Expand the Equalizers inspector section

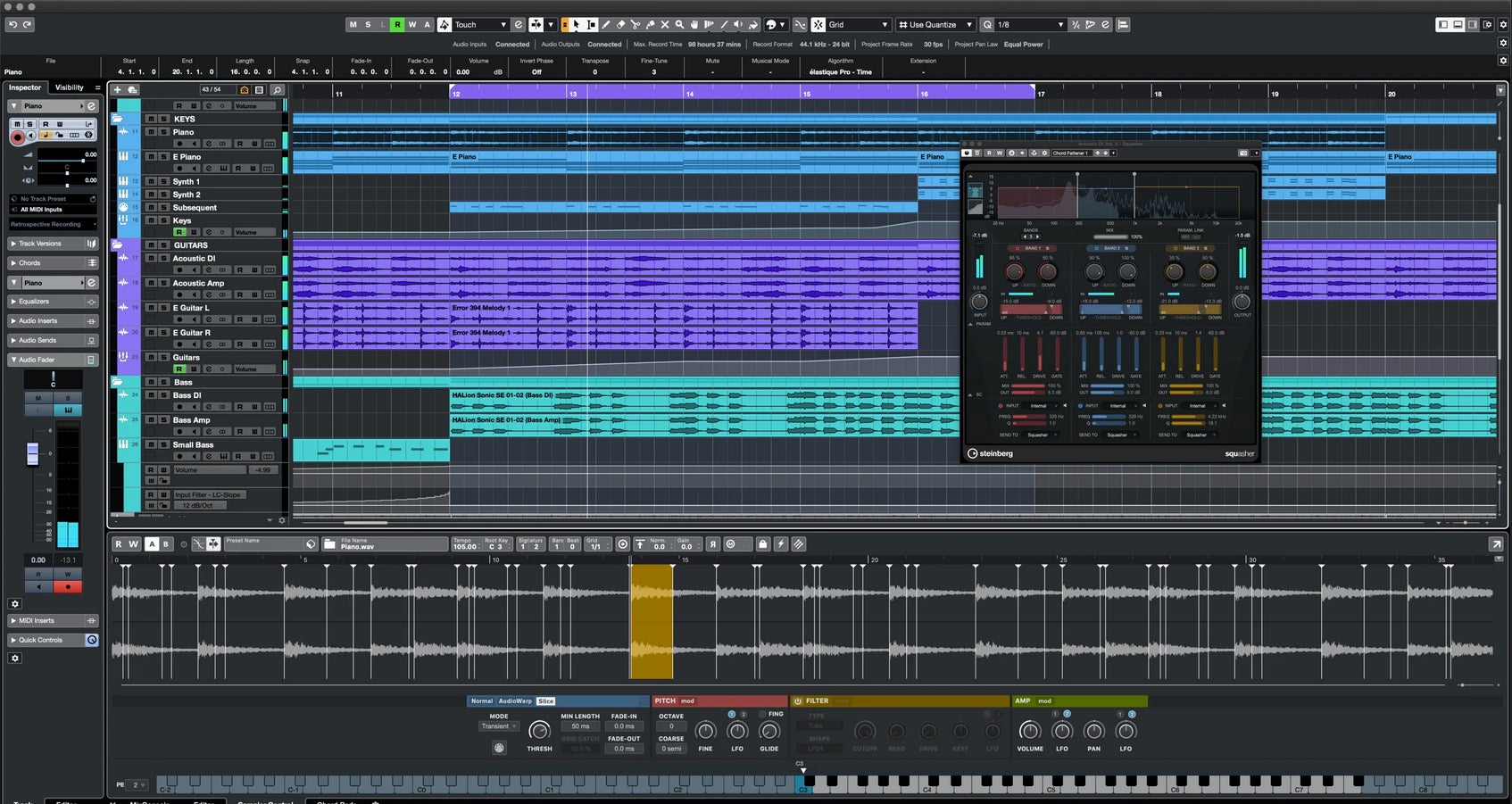pos(34,302)
